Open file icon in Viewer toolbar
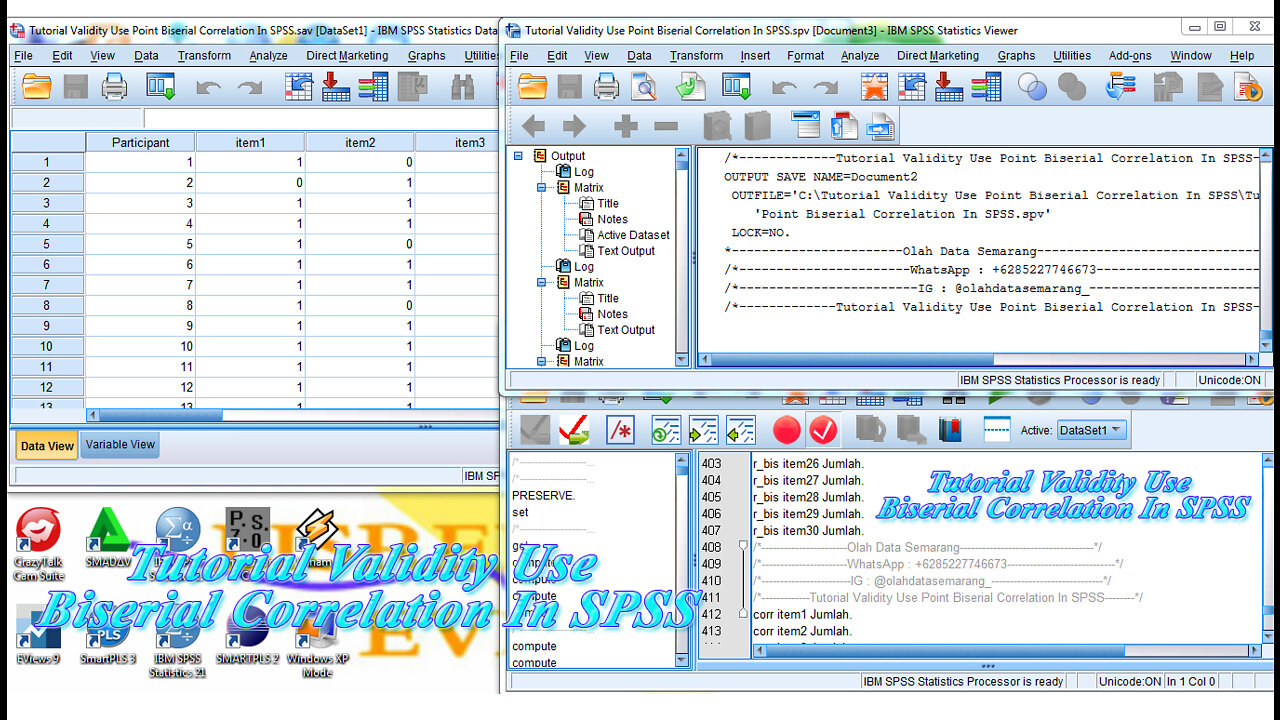The height and width of the screenshot is (720, 1280). [x=532, y=88]
